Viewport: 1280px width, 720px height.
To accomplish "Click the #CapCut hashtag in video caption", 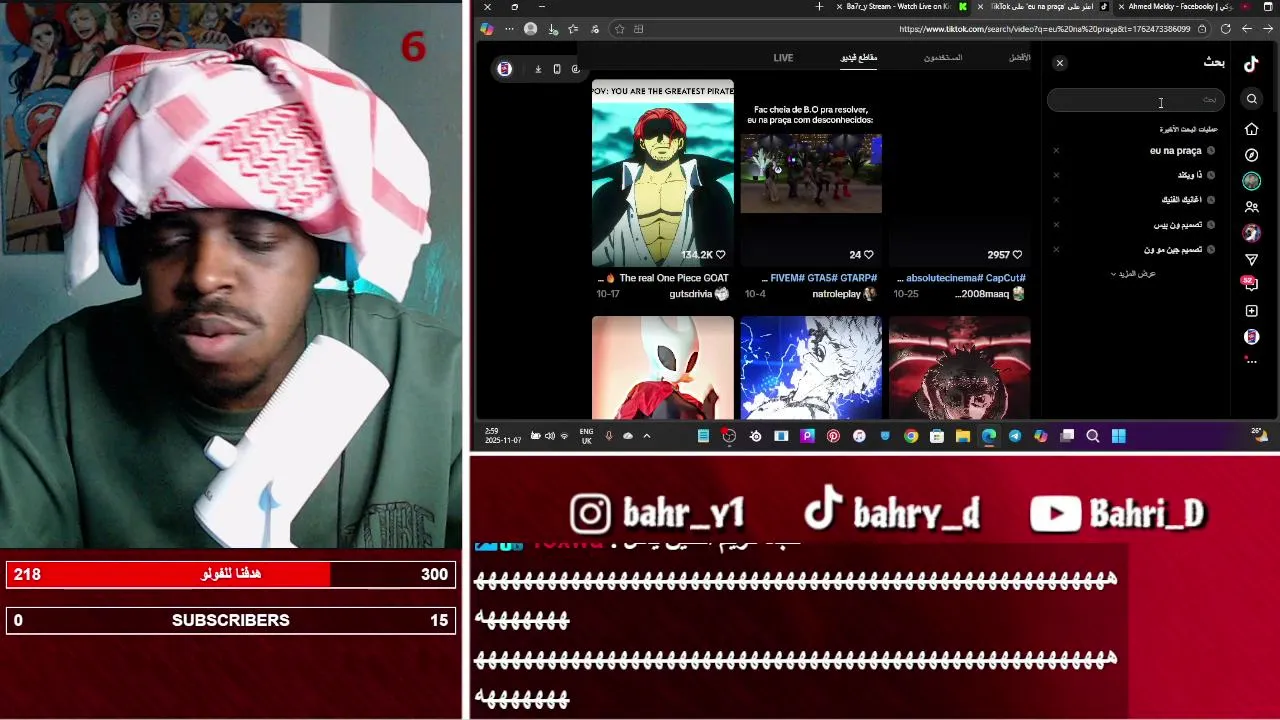I will [x=1005, y=278].
